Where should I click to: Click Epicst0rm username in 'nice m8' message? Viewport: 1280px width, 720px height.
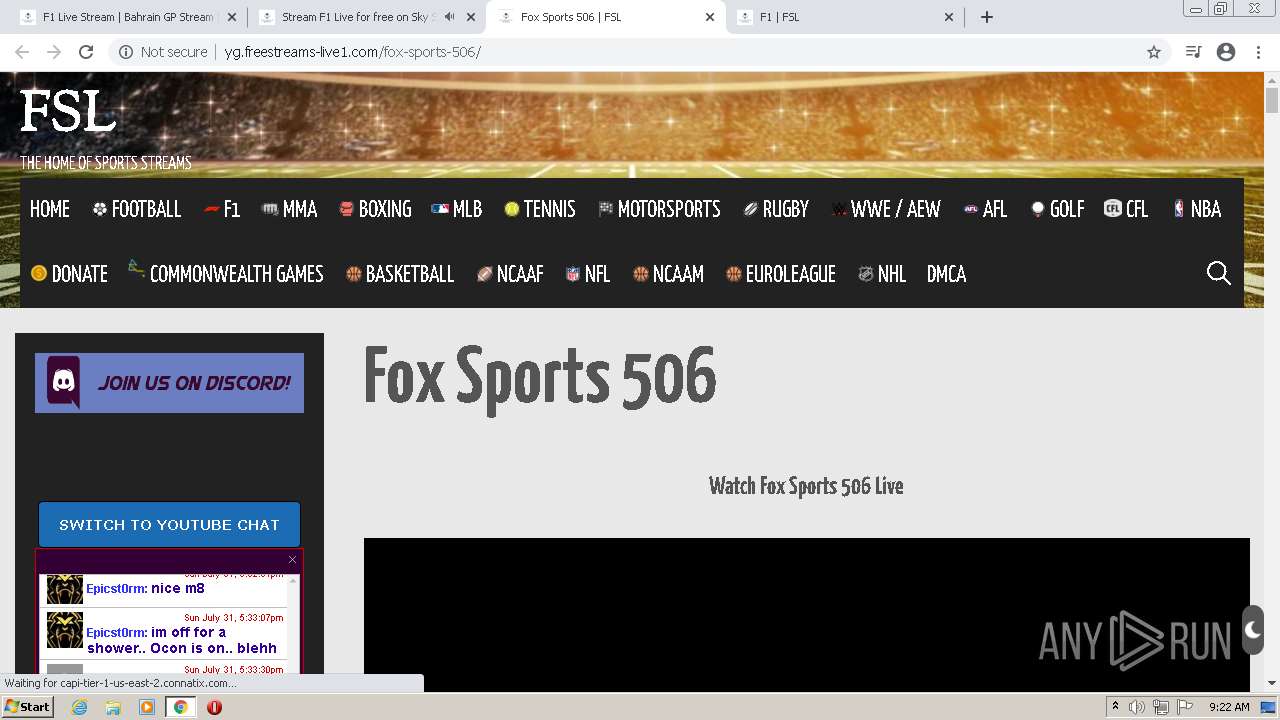(x=116, y=589)
